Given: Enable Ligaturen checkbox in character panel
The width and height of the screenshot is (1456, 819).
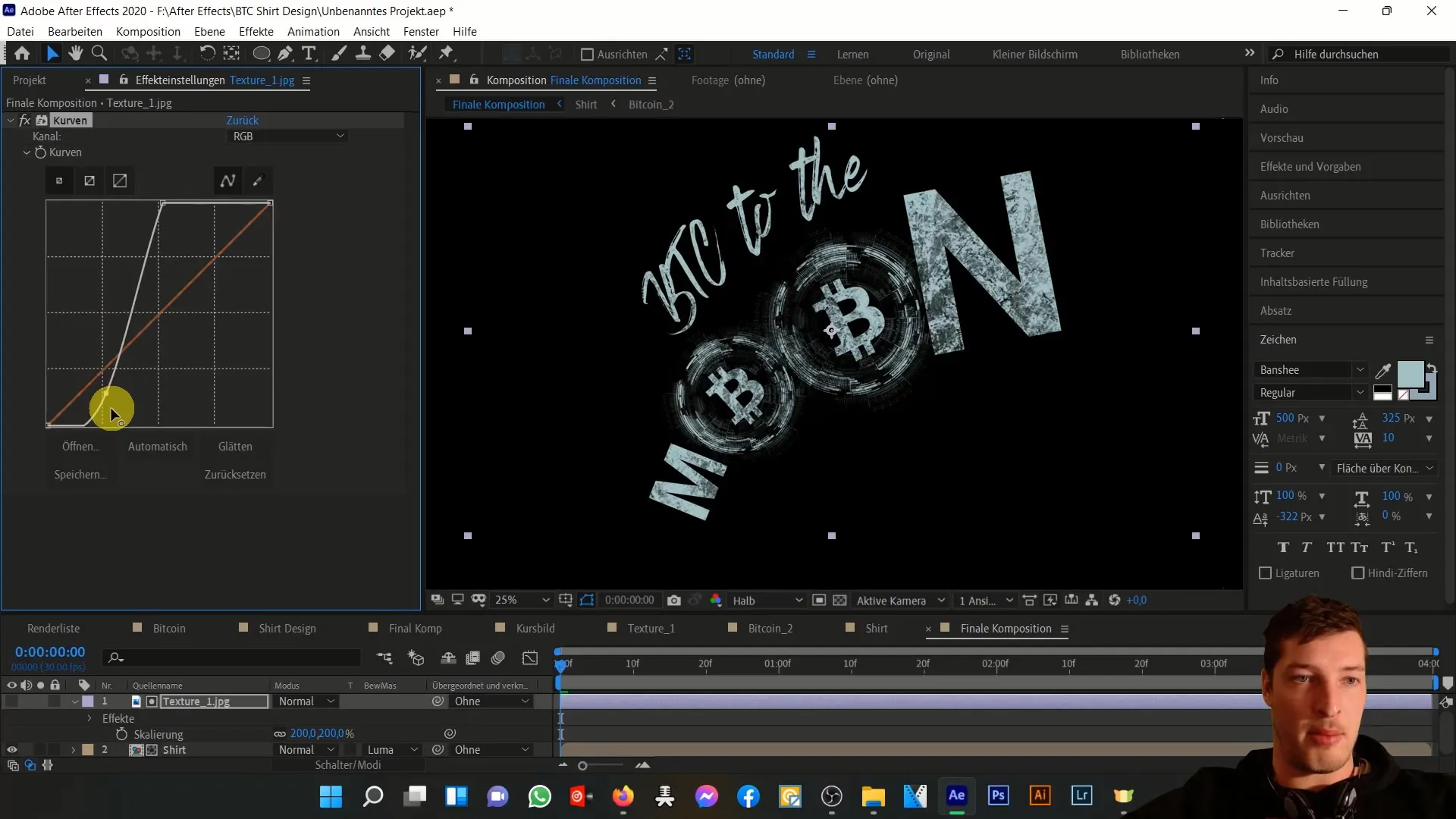Looking at the screenshot, I should [1264, 573].
